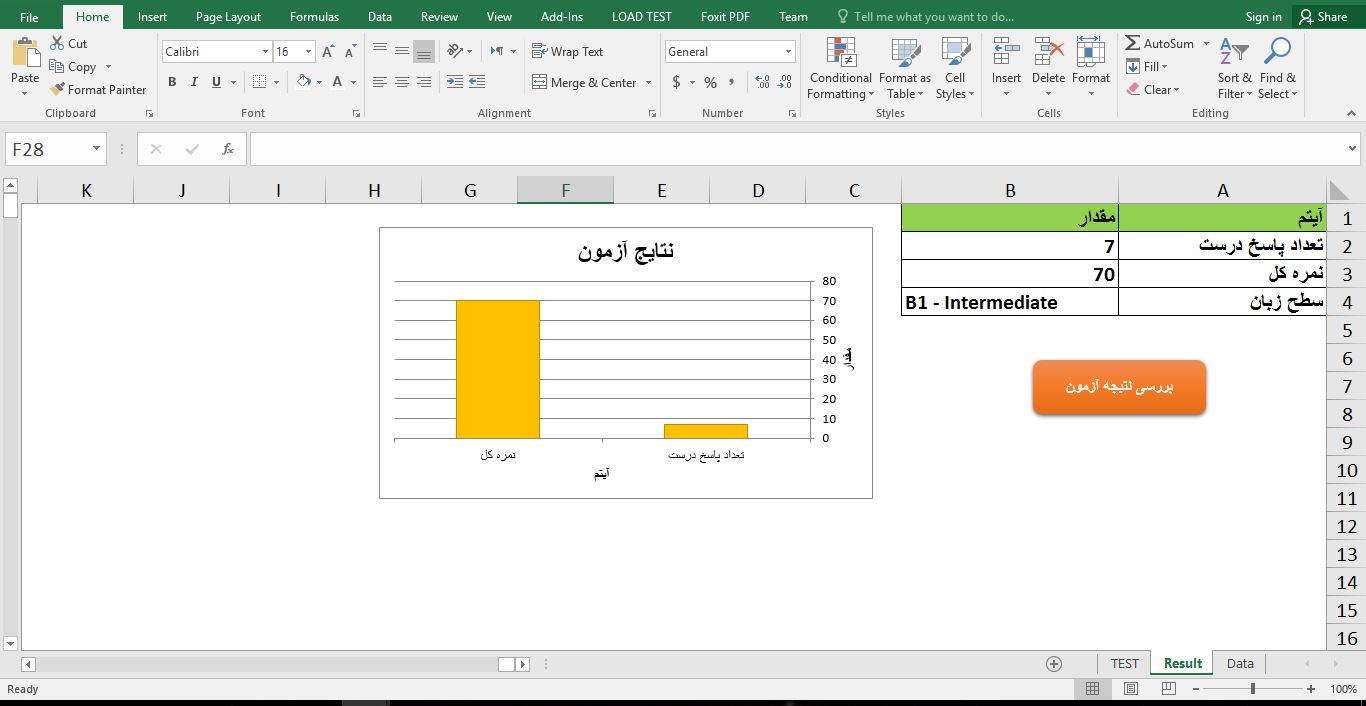Open the File tab

click(29, 17)
